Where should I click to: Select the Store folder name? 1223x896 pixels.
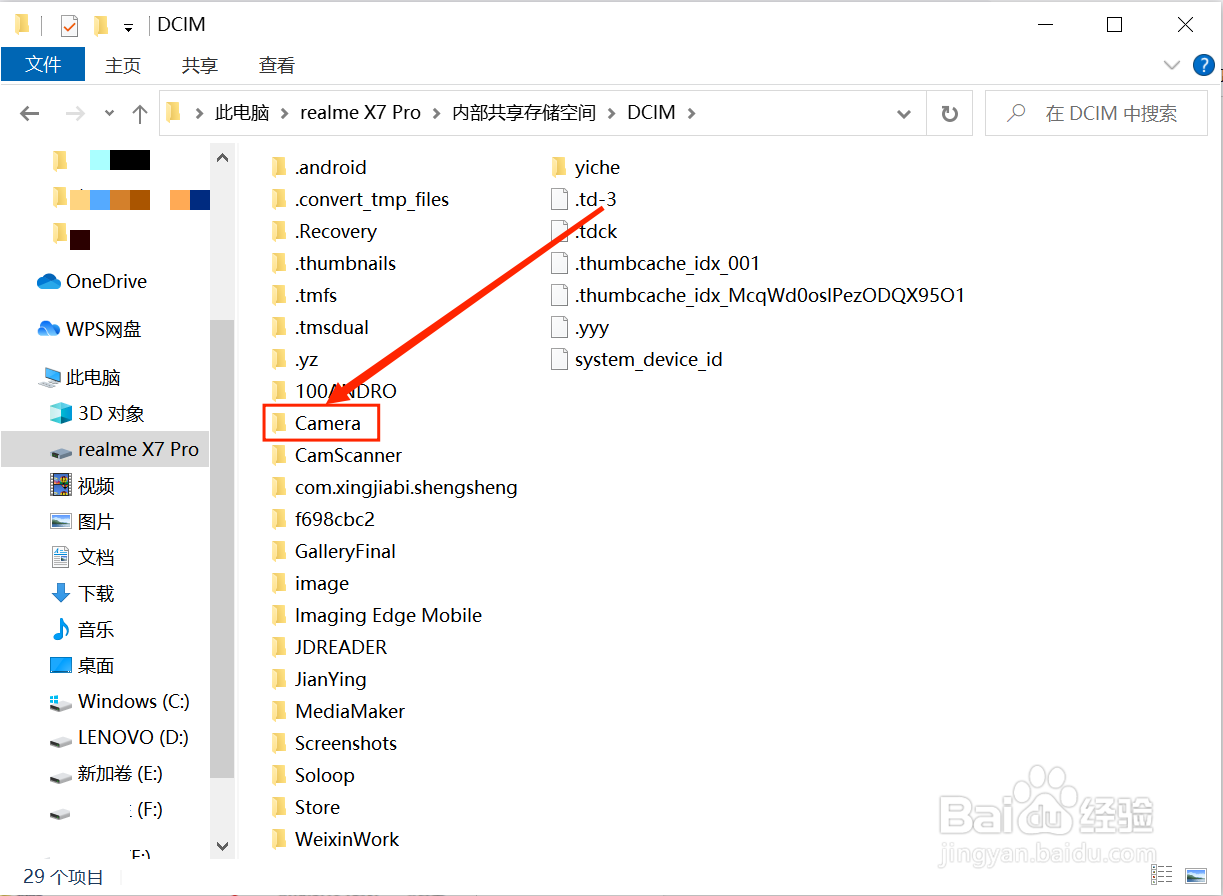click(x=317, y=807)
